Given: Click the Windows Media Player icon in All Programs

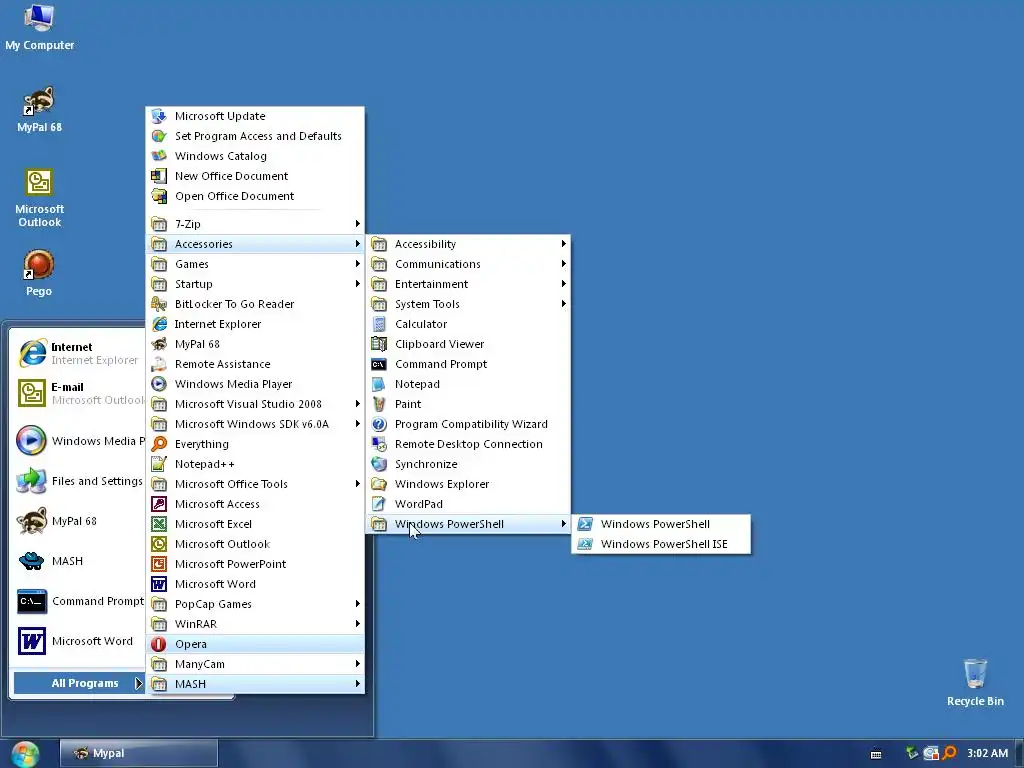Looking at the screenshot, I should pos(159,384).
